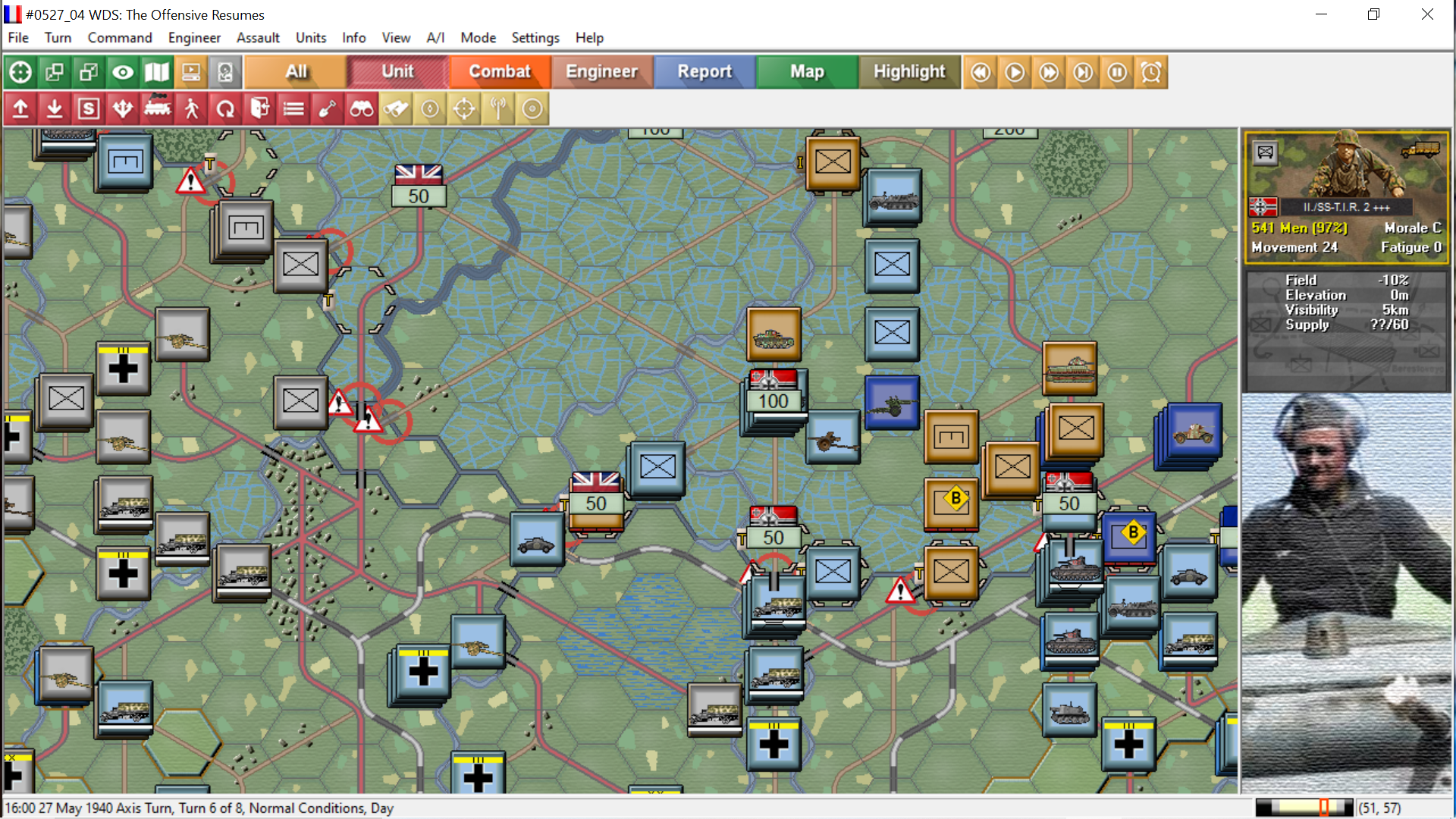Screen dimensions: 1456x819
Task: Click the radio antenna icon
Action: click(498, 108)
